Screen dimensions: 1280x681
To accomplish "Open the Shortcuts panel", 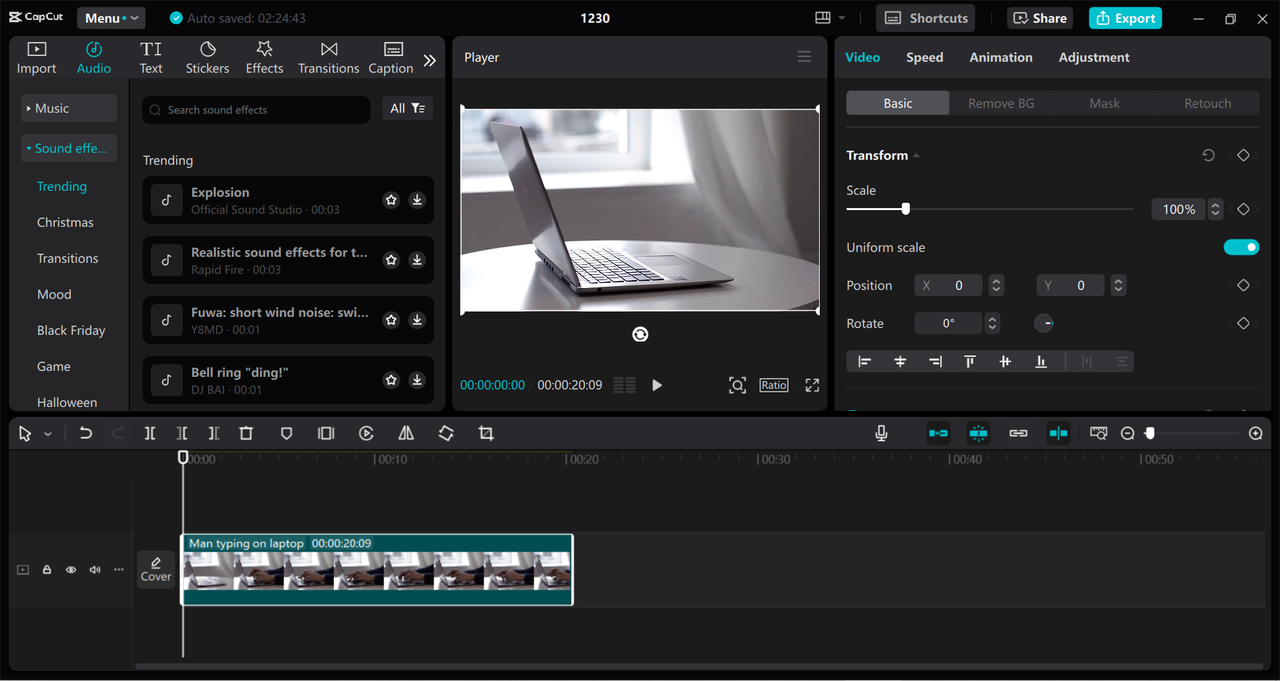I will (926, 18).
